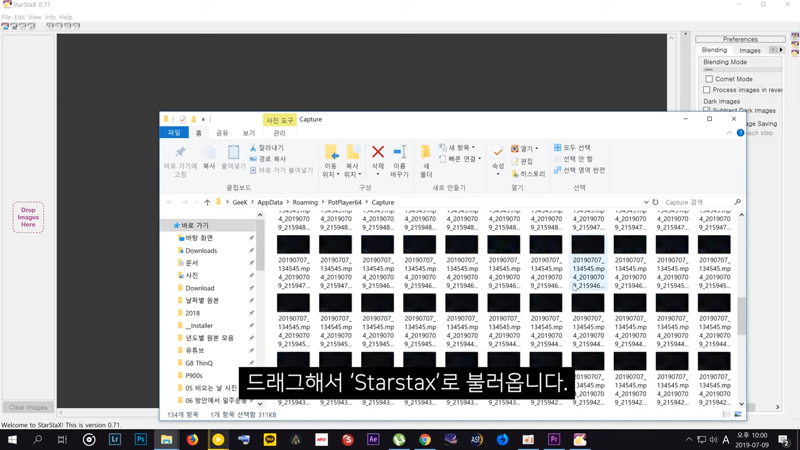Select the Downloads folder in navigation pane
800x450 pixels.
[x=201, y=251]
